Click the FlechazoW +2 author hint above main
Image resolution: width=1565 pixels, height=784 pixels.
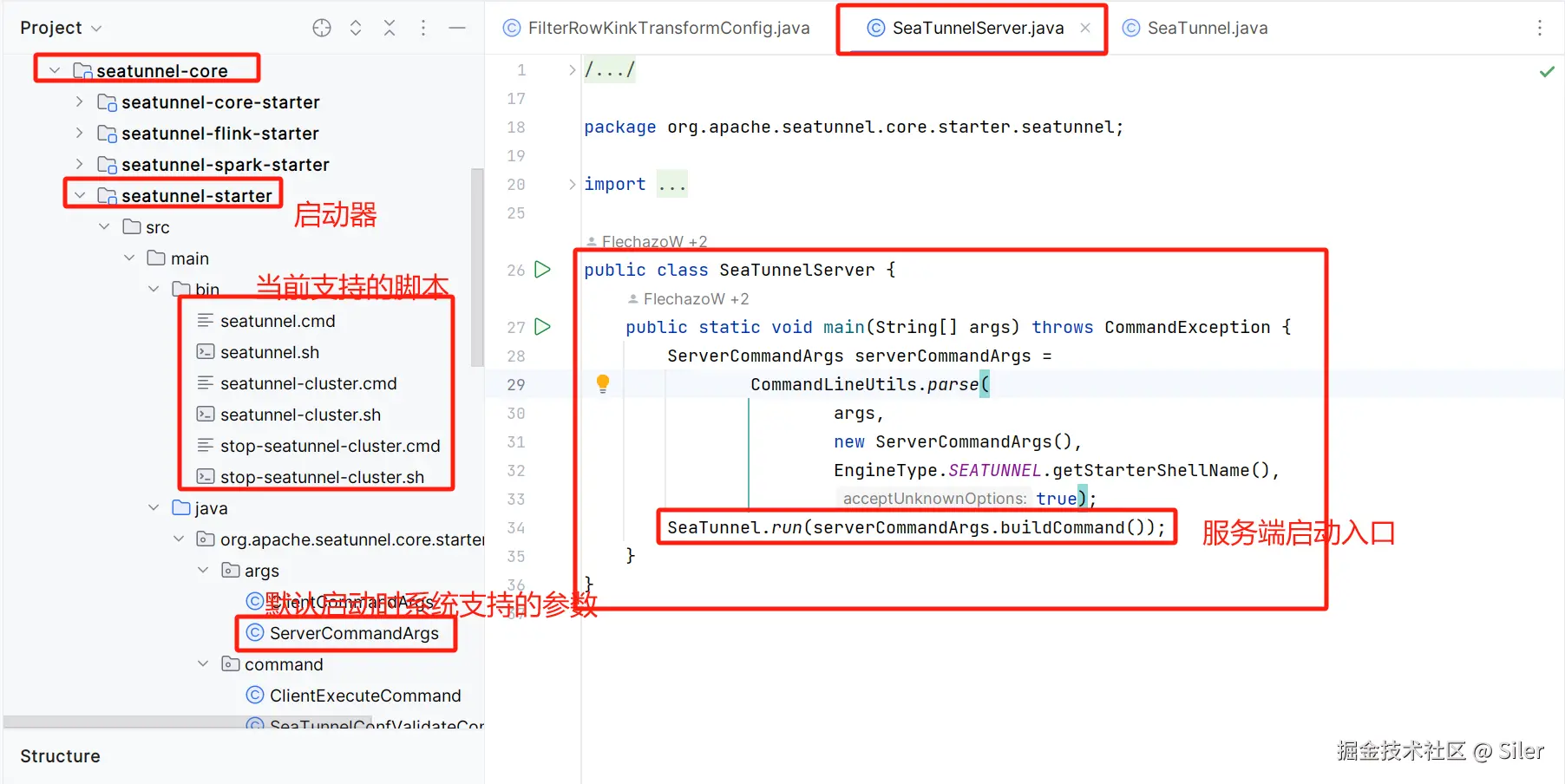click(x=688, y=299)
